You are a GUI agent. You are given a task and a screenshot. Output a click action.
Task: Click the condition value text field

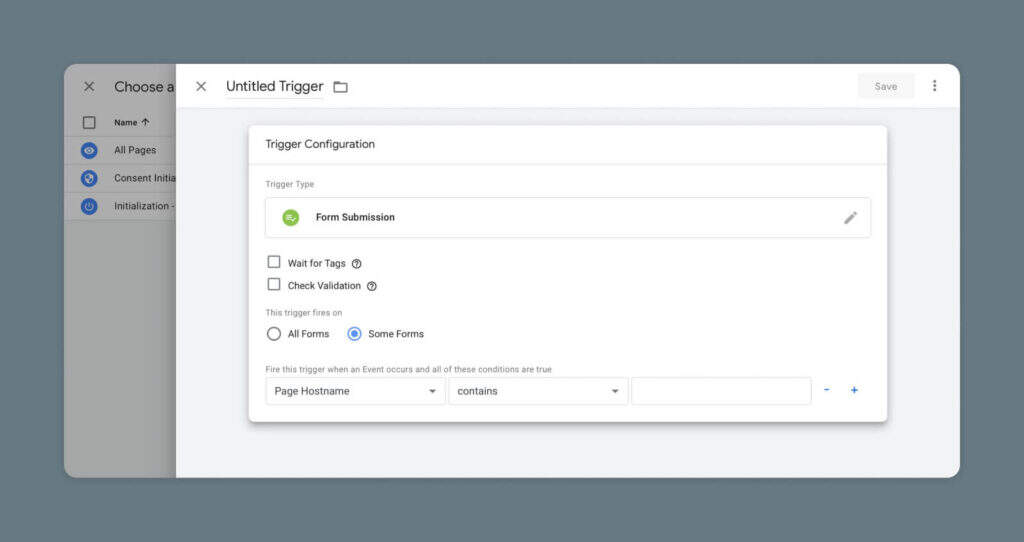point(721,391)
